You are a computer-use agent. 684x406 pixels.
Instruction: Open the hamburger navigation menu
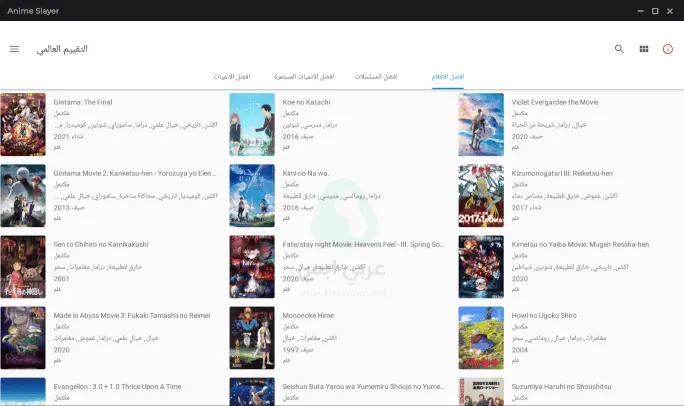tap(14, 49)
